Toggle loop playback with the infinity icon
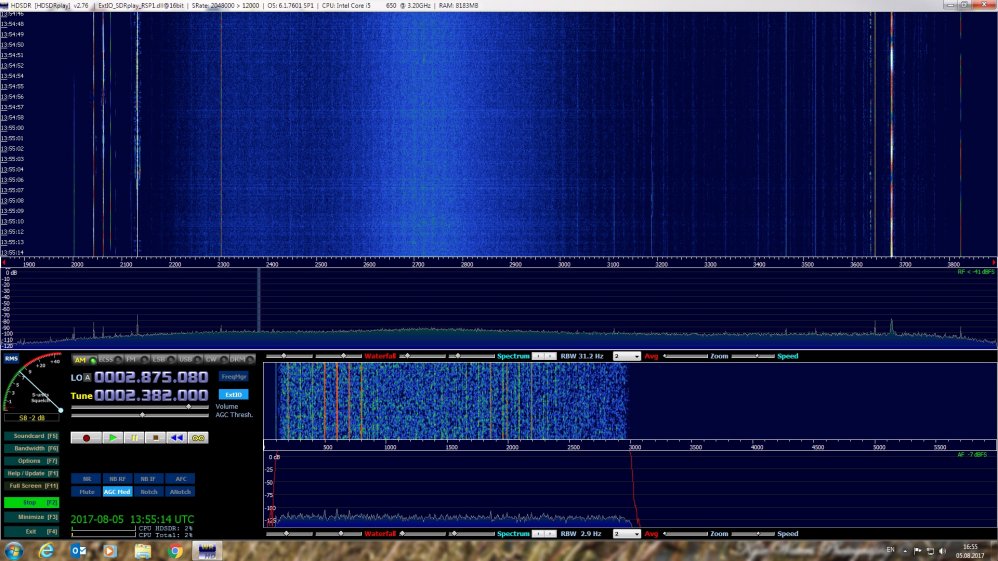Image resolution: width=998 pixels, height=561 pixels. point(198,438)
